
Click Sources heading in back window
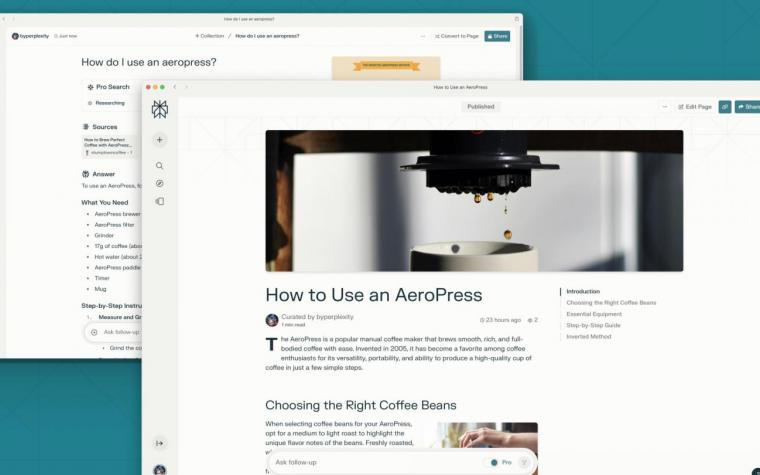click(x=100, y=127)
